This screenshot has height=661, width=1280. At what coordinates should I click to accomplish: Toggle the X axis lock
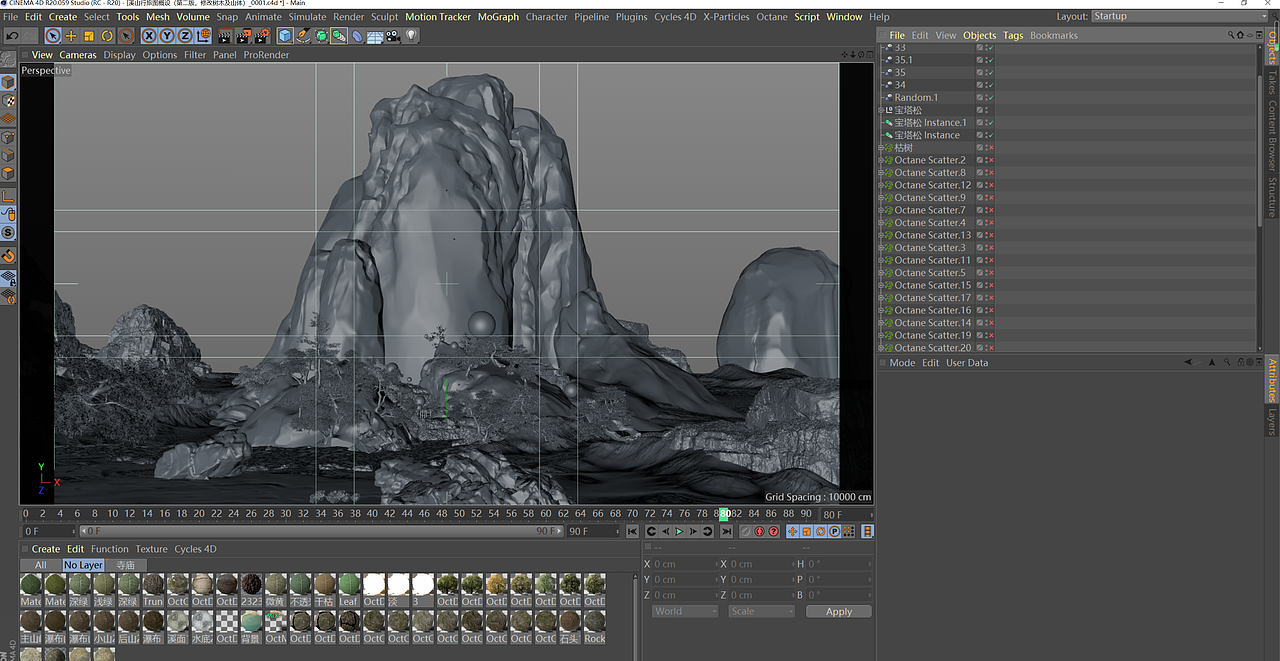pos(149,36)
